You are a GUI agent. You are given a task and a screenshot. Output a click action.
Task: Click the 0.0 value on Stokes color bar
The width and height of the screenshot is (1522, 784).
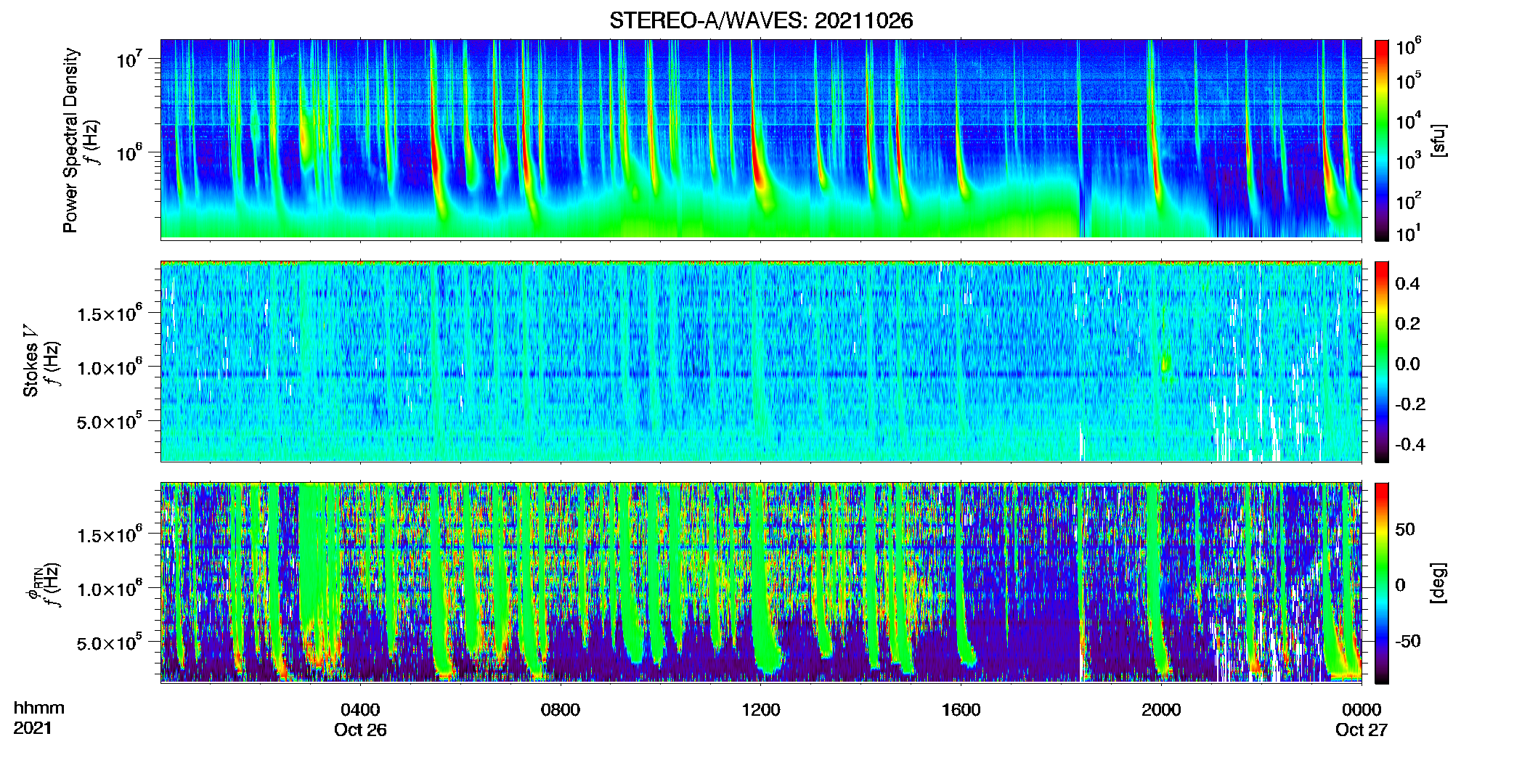[x=1407, y=364]
